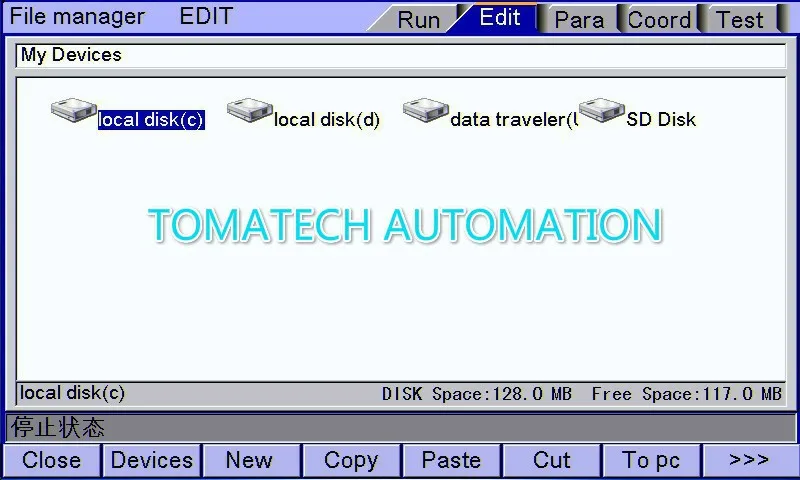Click the Devices softkey button
The image size is (800, 480).
[x=152, y=461]
